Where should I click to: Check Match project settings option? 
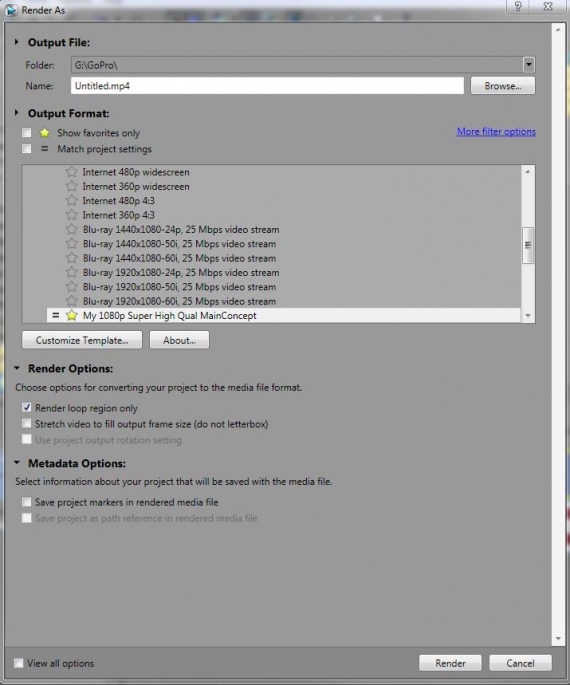[27, 149]
